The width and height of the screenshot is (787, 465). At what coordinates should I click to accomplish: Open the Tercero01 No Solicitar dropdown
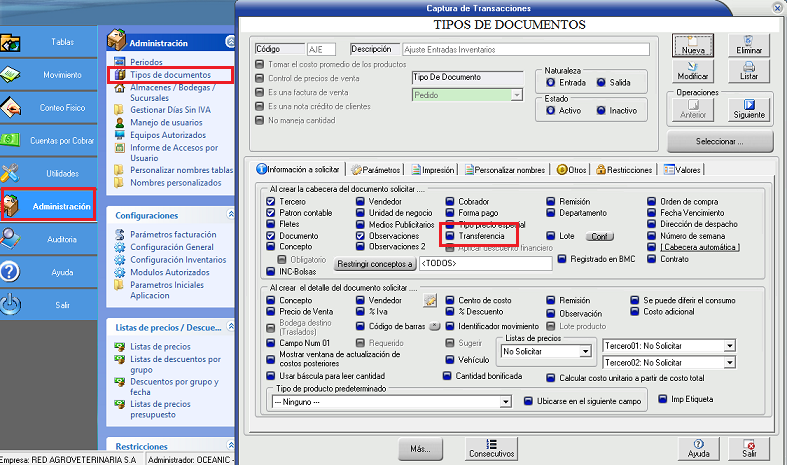point(729,346)
